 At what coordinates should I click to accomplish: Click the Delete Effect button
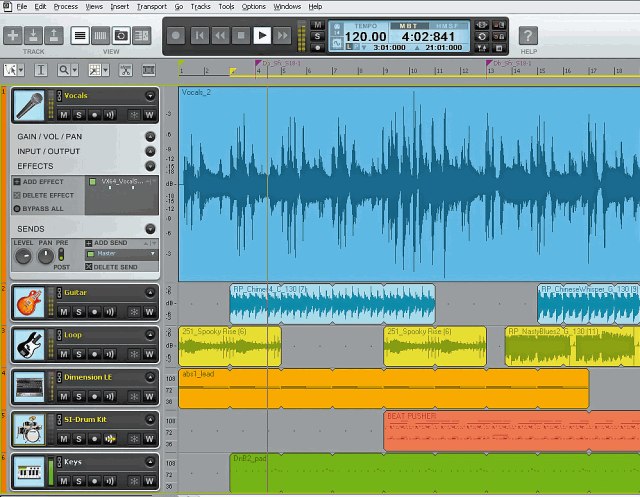(x=44, y=195)
